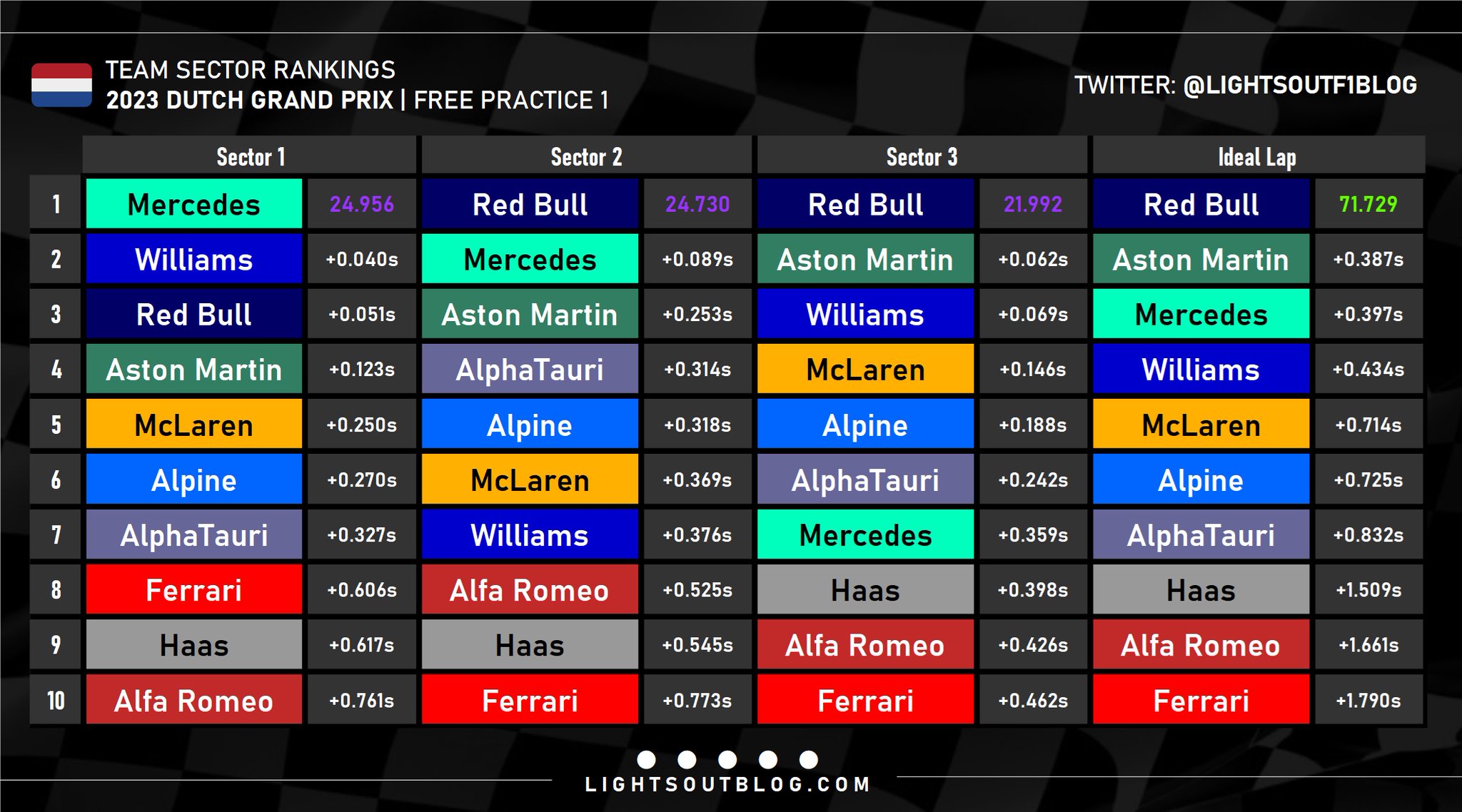
Task: Click the 24.956 Sector 1 best time
Action: [x=362, y=204]
